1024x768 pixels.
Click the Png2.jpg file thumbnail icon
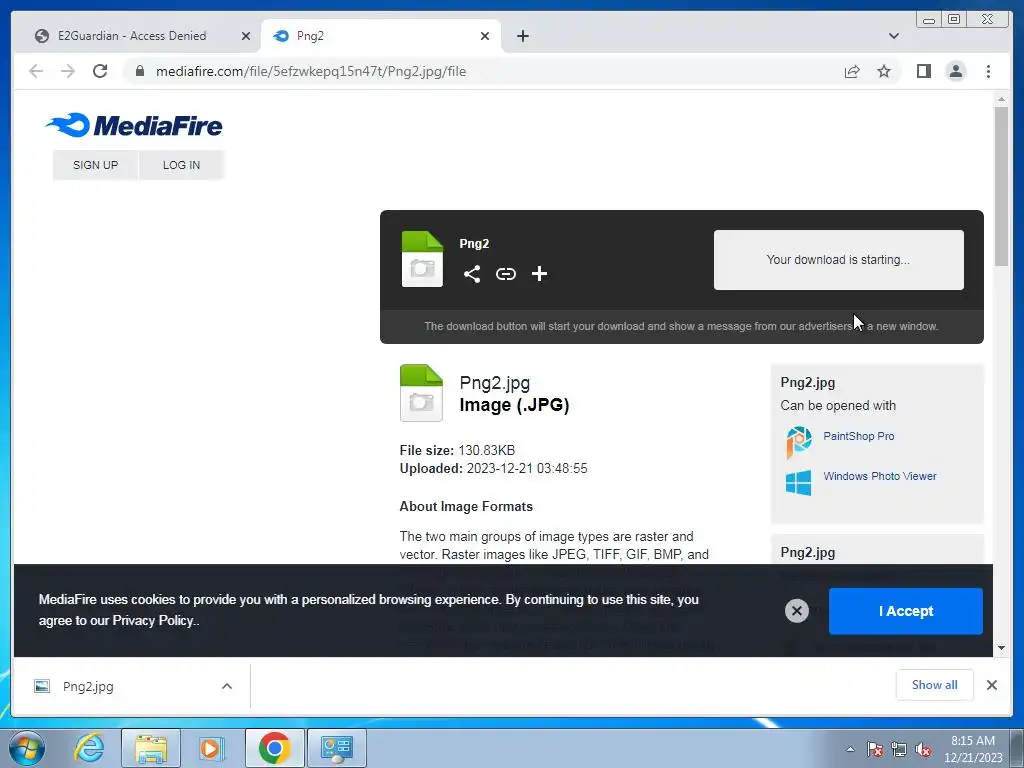(x=421, y=392)
